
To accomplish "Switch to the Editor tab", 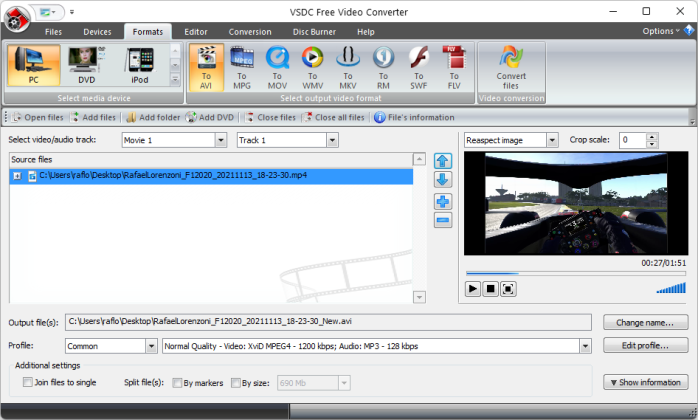I will 196,32.
